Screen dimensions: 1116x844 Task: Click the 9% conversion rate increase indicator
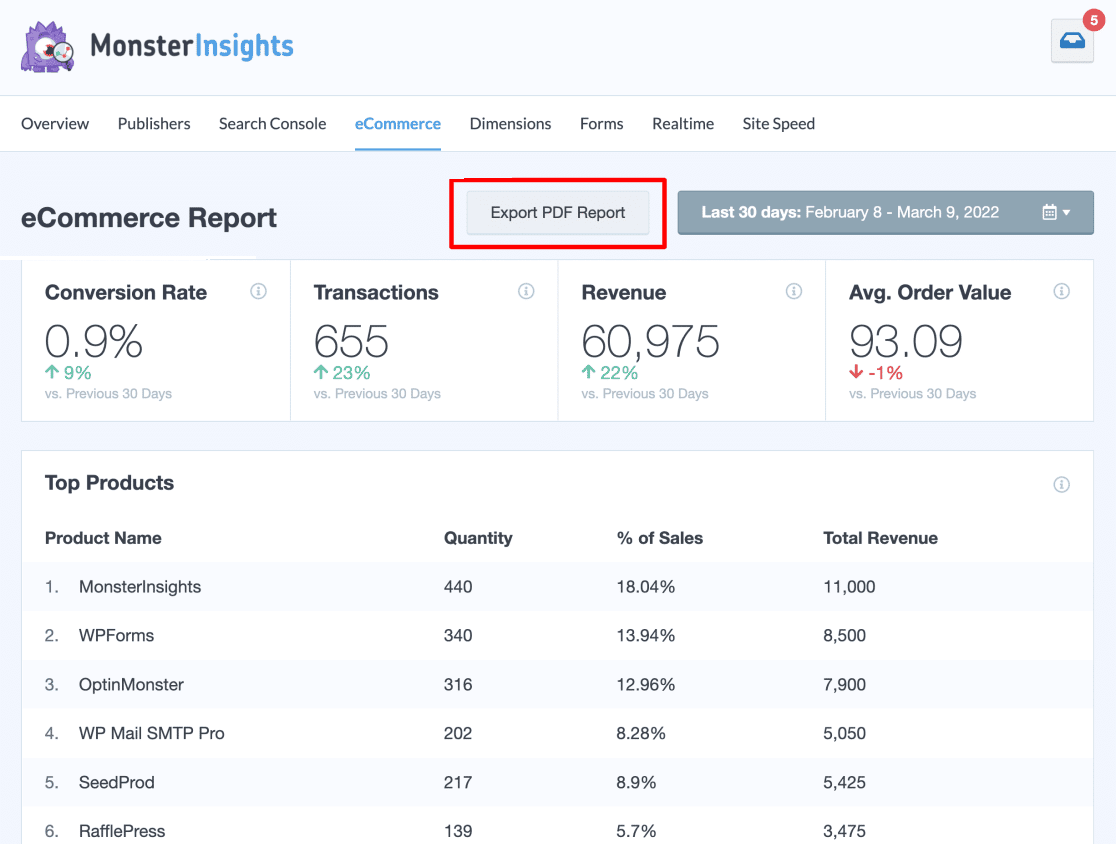click(x=68, y=373)
